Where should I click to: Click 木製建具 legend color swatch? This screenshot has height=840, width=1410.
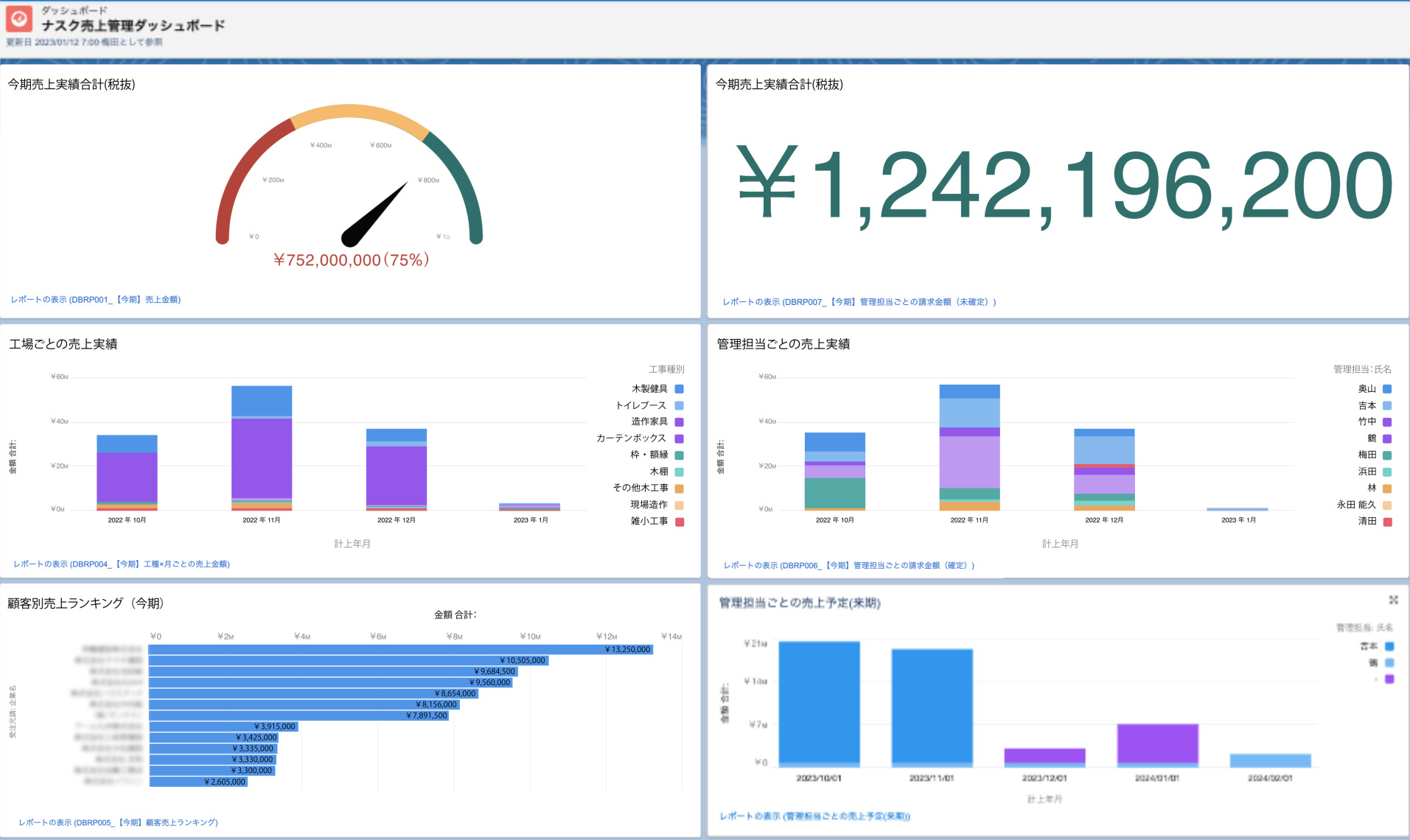point(680,389)
